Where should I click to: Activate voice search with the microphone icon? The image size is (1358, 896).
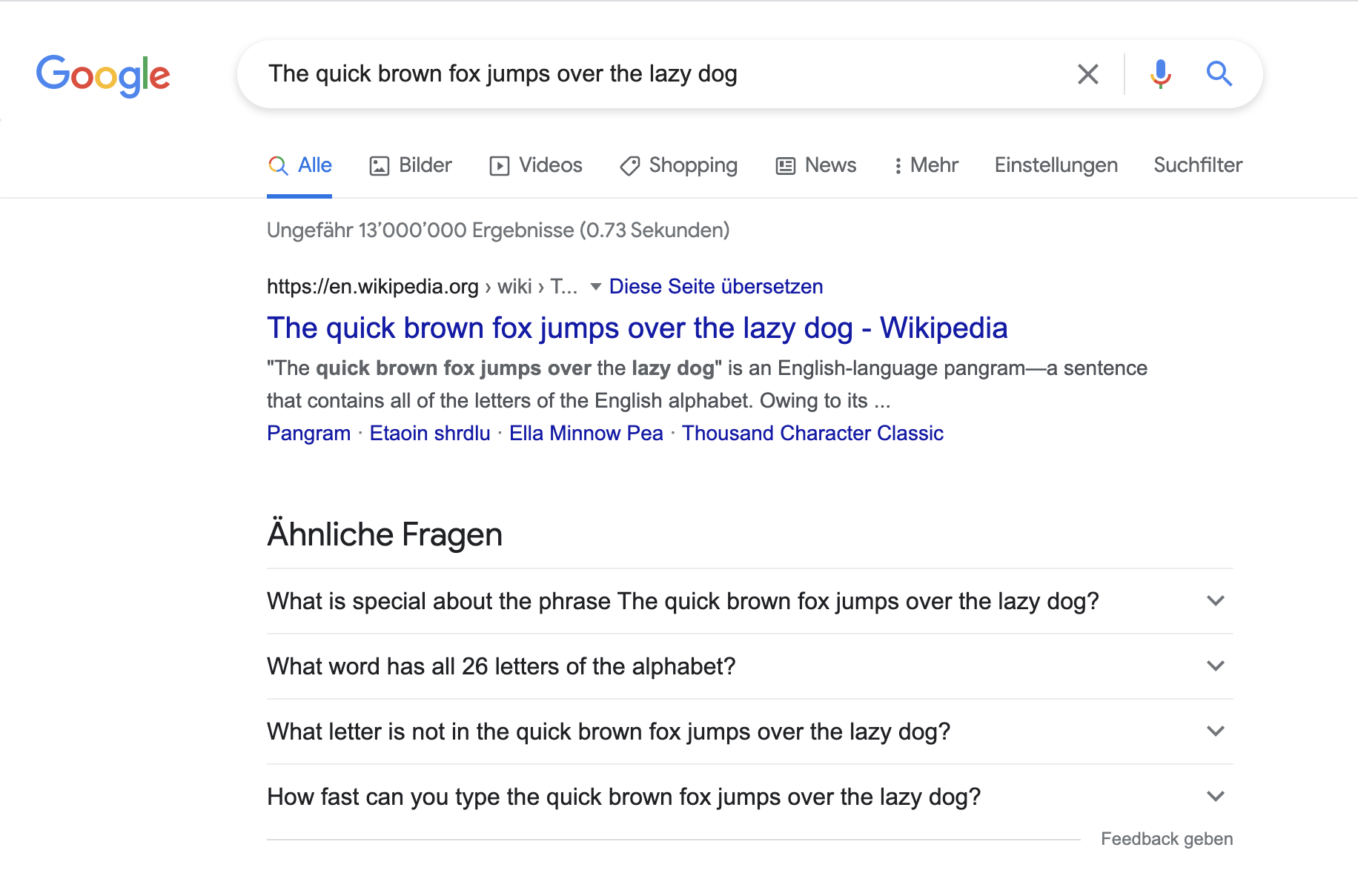[1159, 73]
